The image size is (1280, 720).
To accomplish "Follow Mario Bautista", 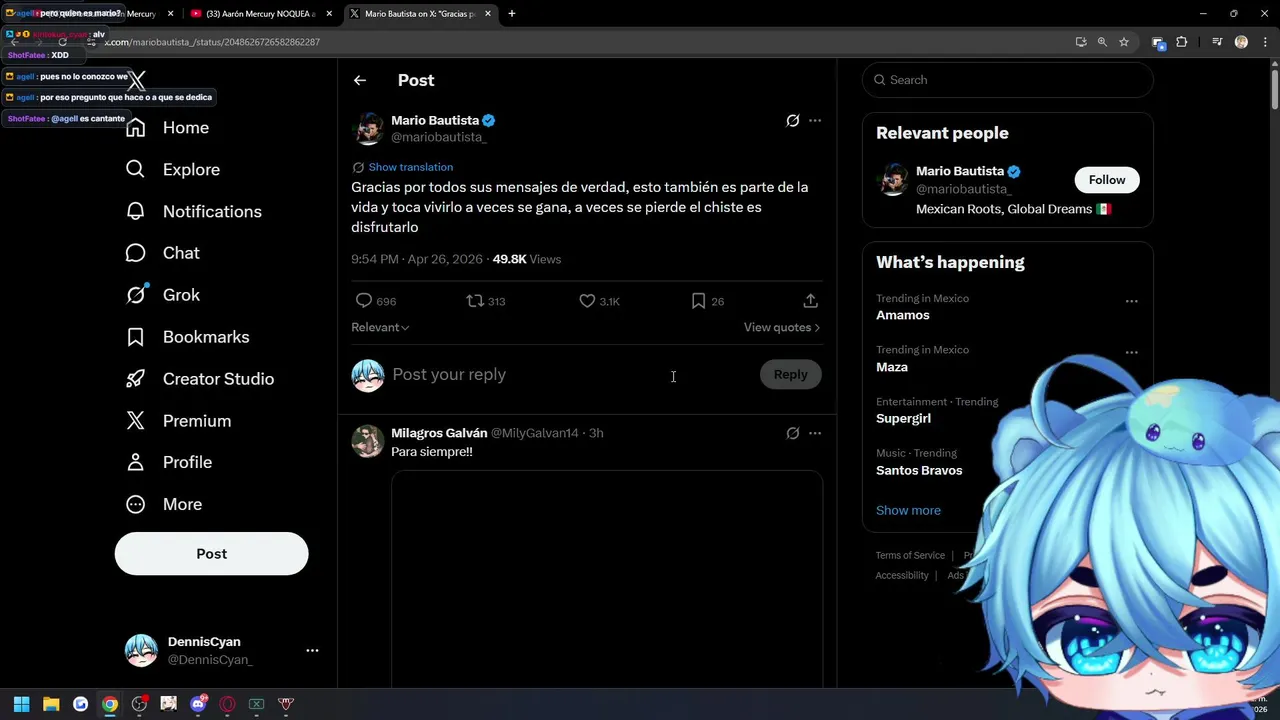I will click(x=1107, y=180).
